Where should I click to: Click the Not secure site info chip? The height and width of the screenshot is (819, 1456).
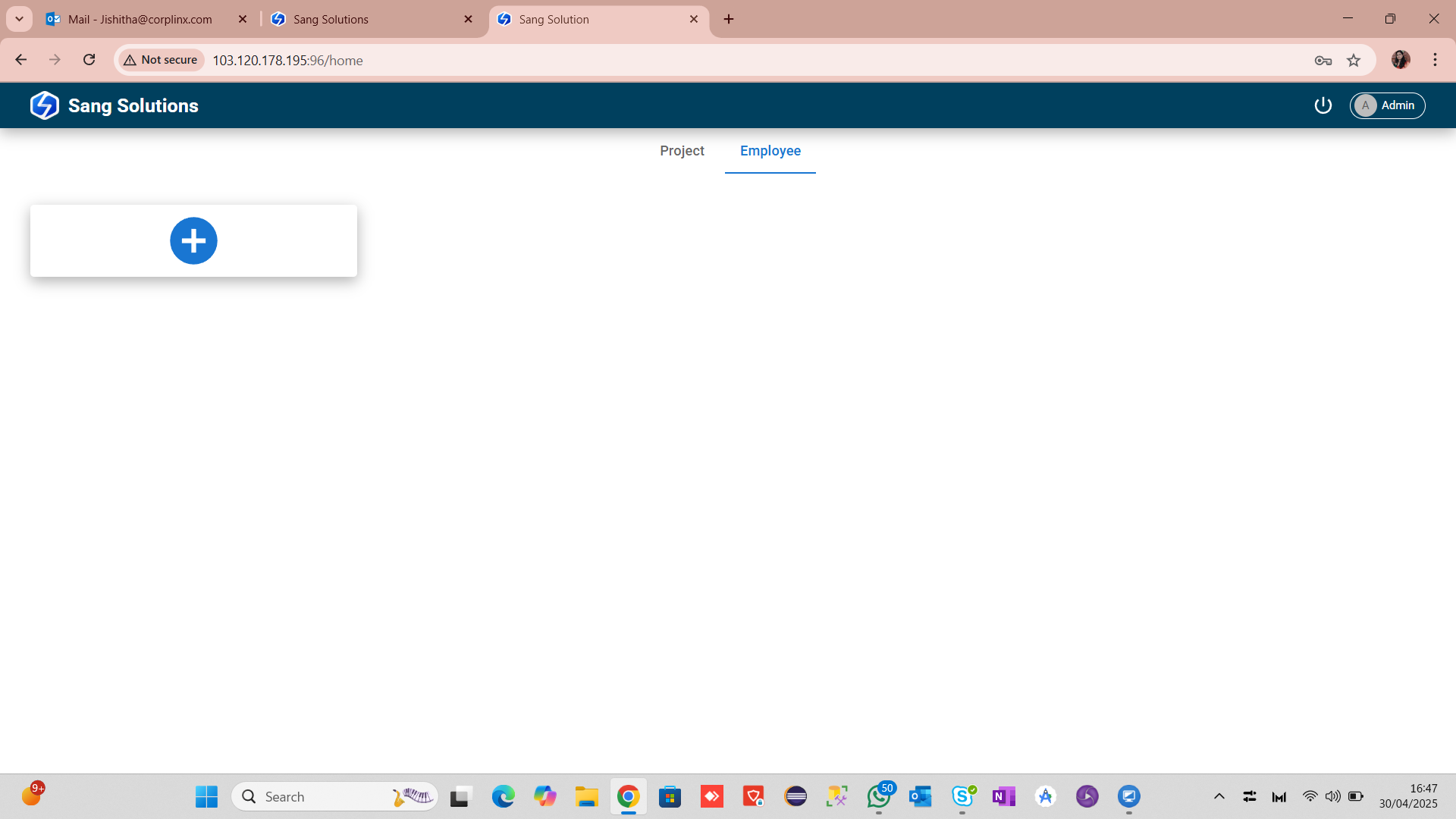(161, 60)
